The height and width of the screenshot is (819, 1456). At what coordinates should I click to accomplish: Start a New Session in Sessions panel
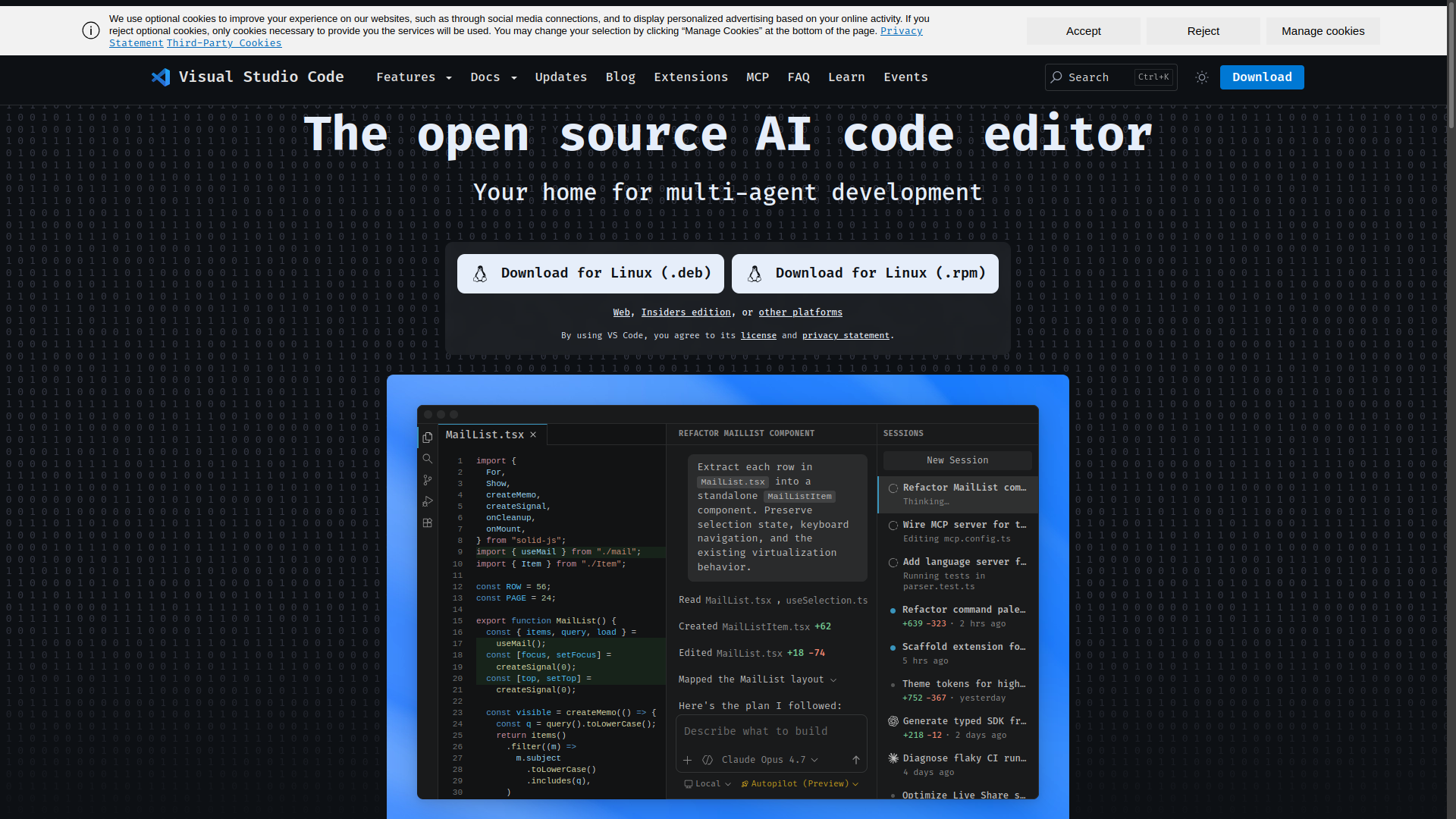[958, 460]
